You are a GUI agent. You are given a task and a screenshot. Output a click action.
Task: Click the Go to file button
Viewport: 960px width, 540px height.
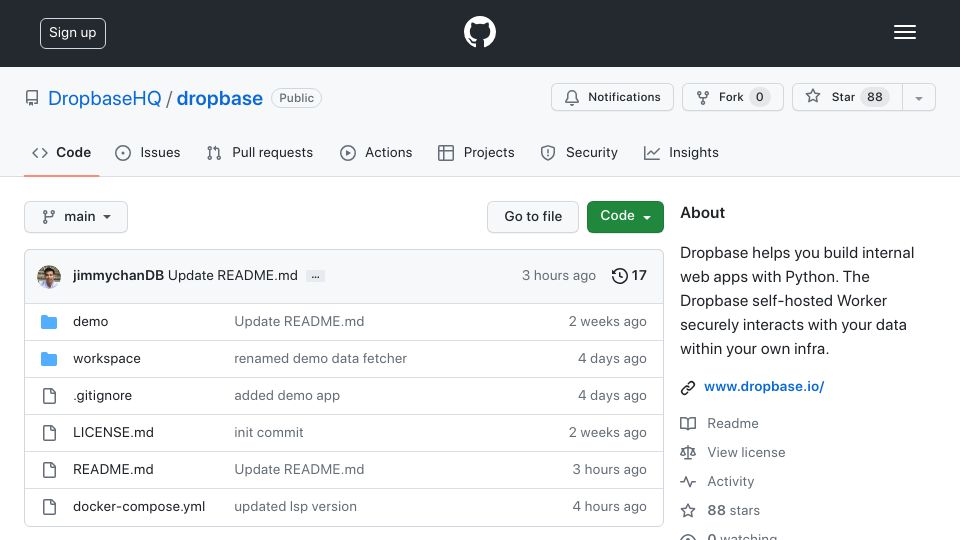(533, 217)
